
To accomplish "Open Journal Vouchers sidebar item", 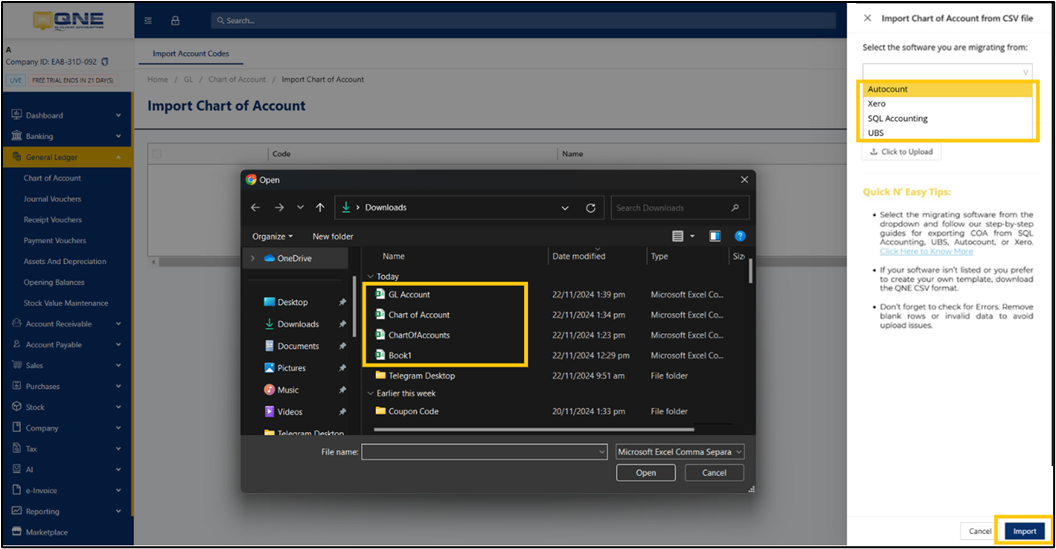I will coord(52,199).
